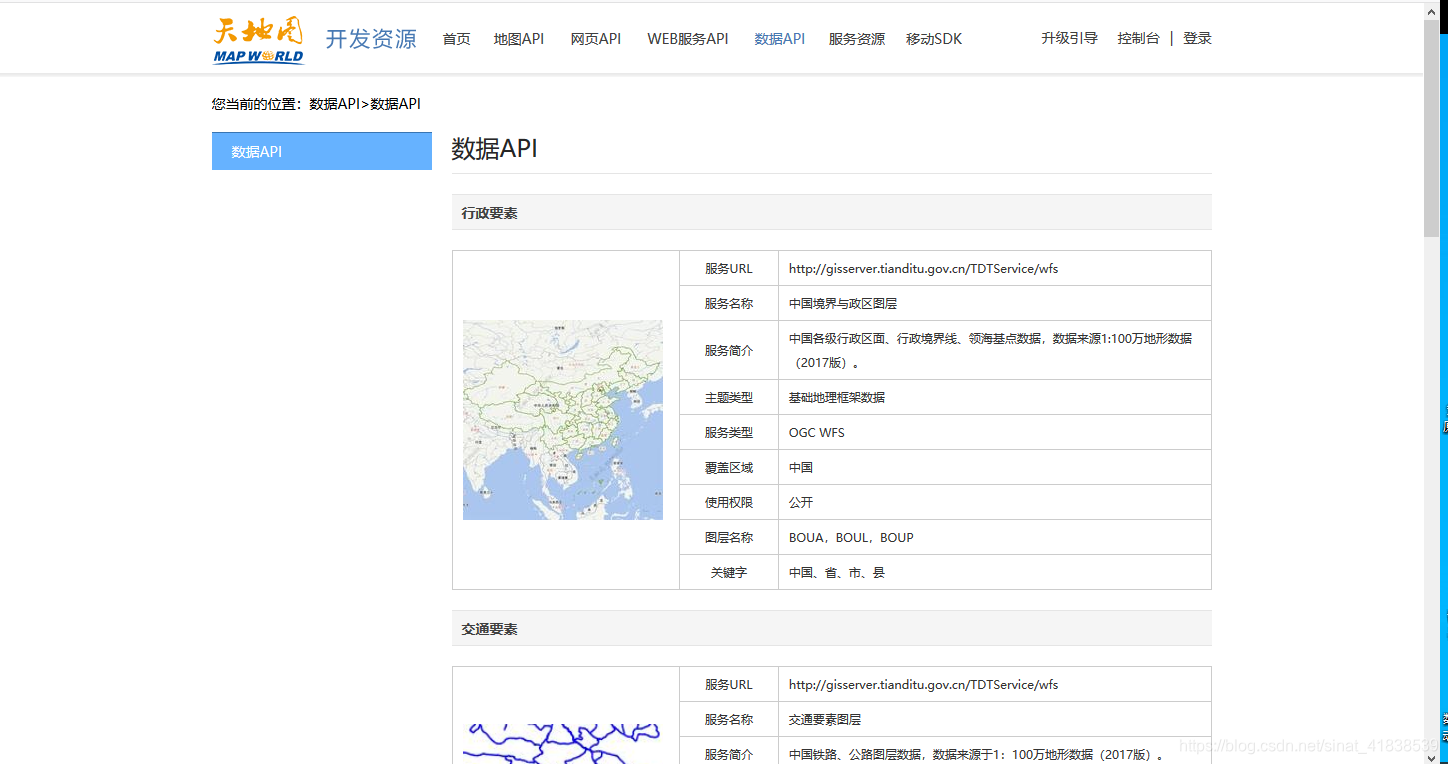Click the blue transport network map thumbnail
Viewport: 1448px width, 764px height.
pyautogui.click(x=562, y=743)
